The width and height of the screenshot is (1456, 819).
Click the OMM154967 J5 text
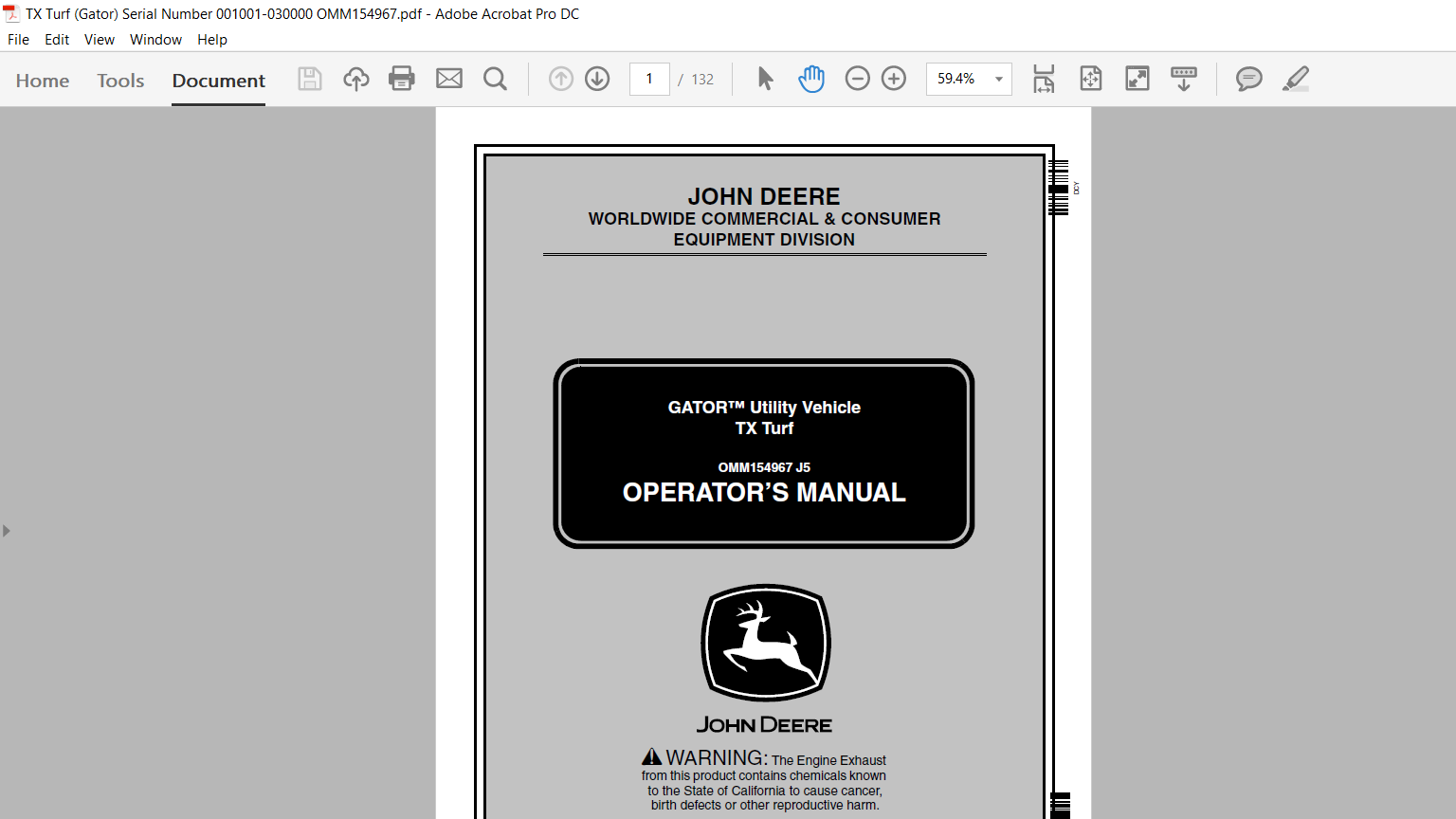764,467
